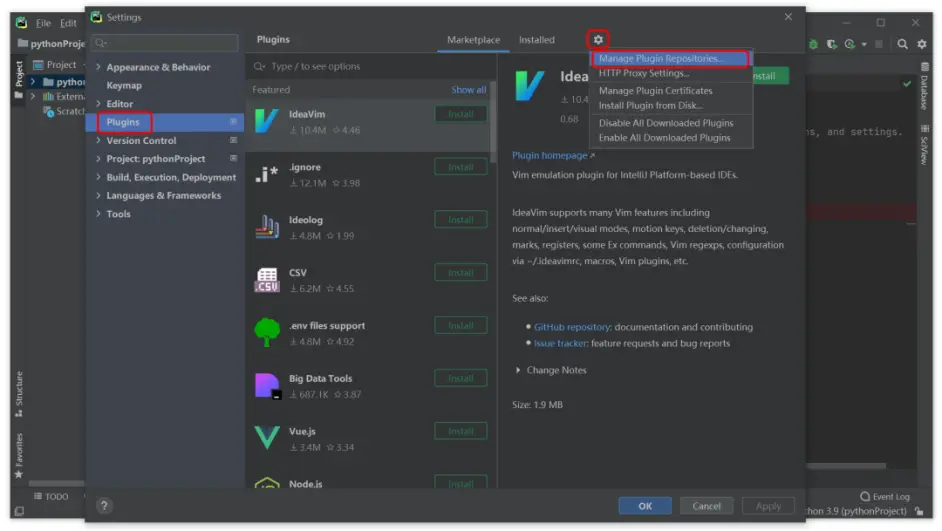942x531 pixels.
Task: Expand the pythonProject folder in Project tree
Action: (x=33, y=82)
